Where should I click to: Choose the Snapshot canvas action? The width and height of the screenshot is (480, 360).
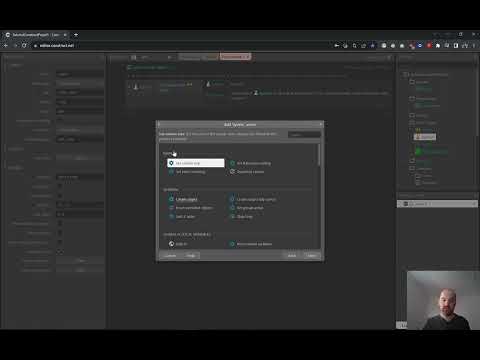pos(247,172)
